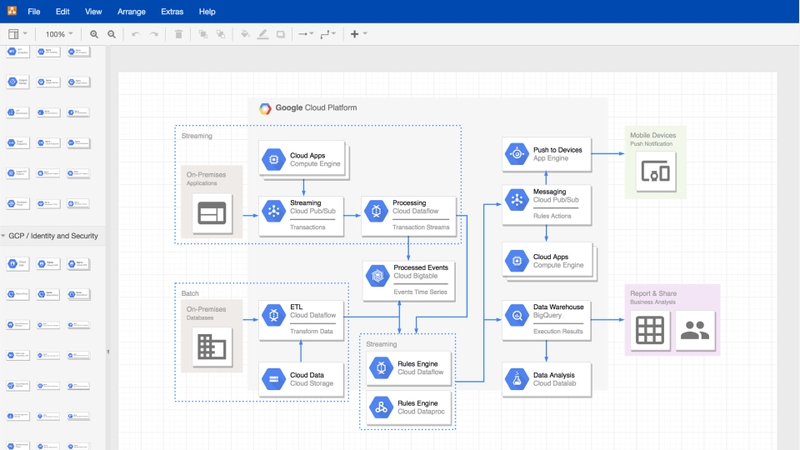Click the undo arrow in toolbar
800x450 pixels.
coord(136,34)
